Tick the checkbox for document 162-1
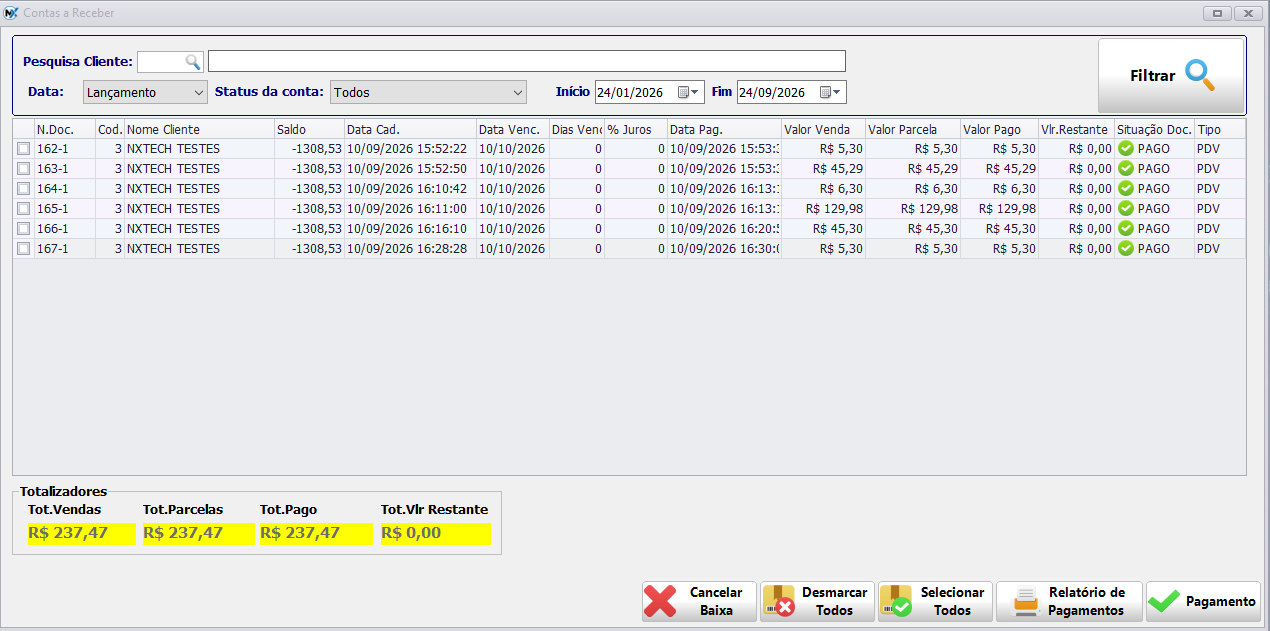 pyautogui.click(x=23, y=149)
